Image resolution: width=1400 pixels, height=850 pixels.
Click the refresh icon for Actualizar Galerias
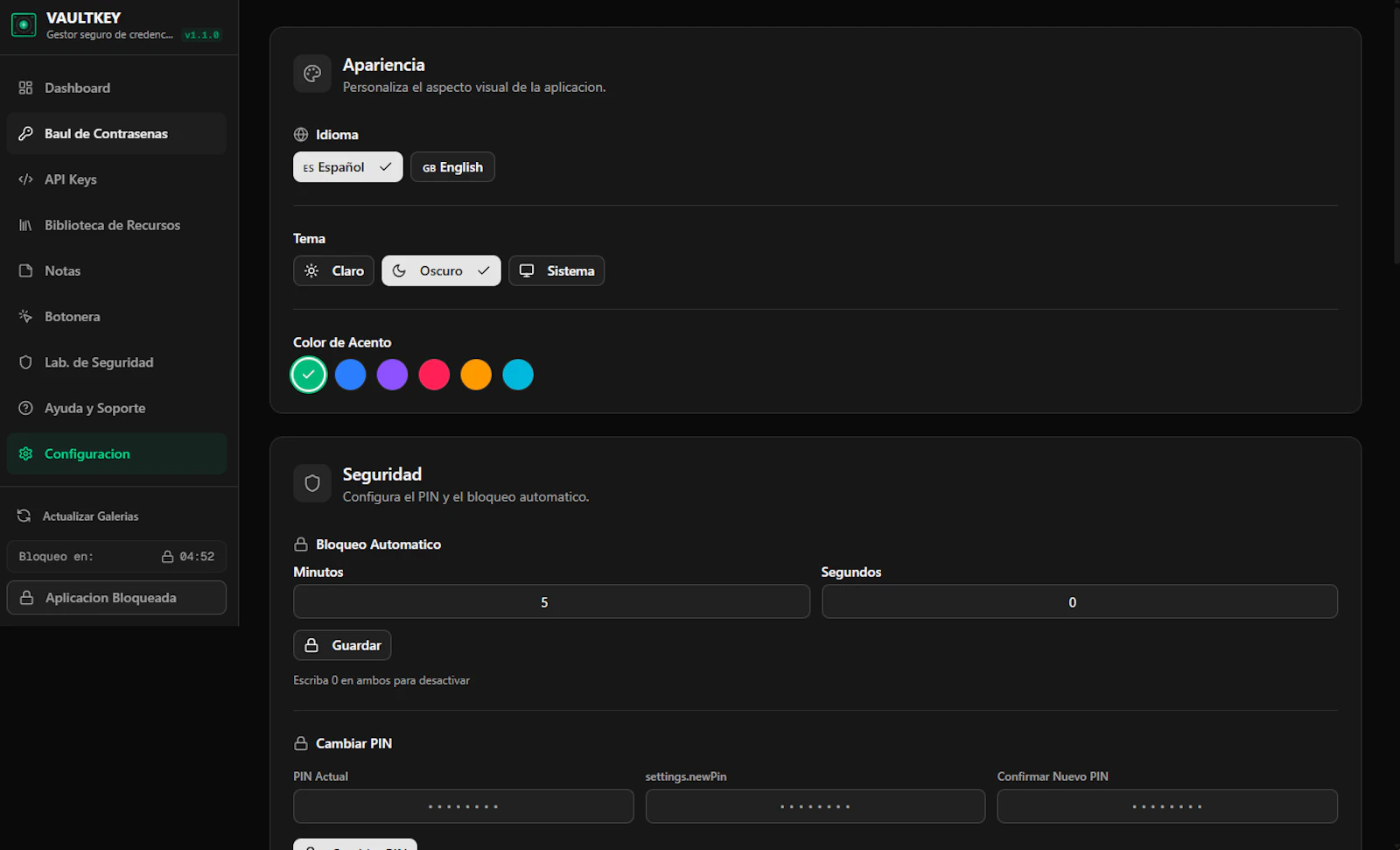24,516
